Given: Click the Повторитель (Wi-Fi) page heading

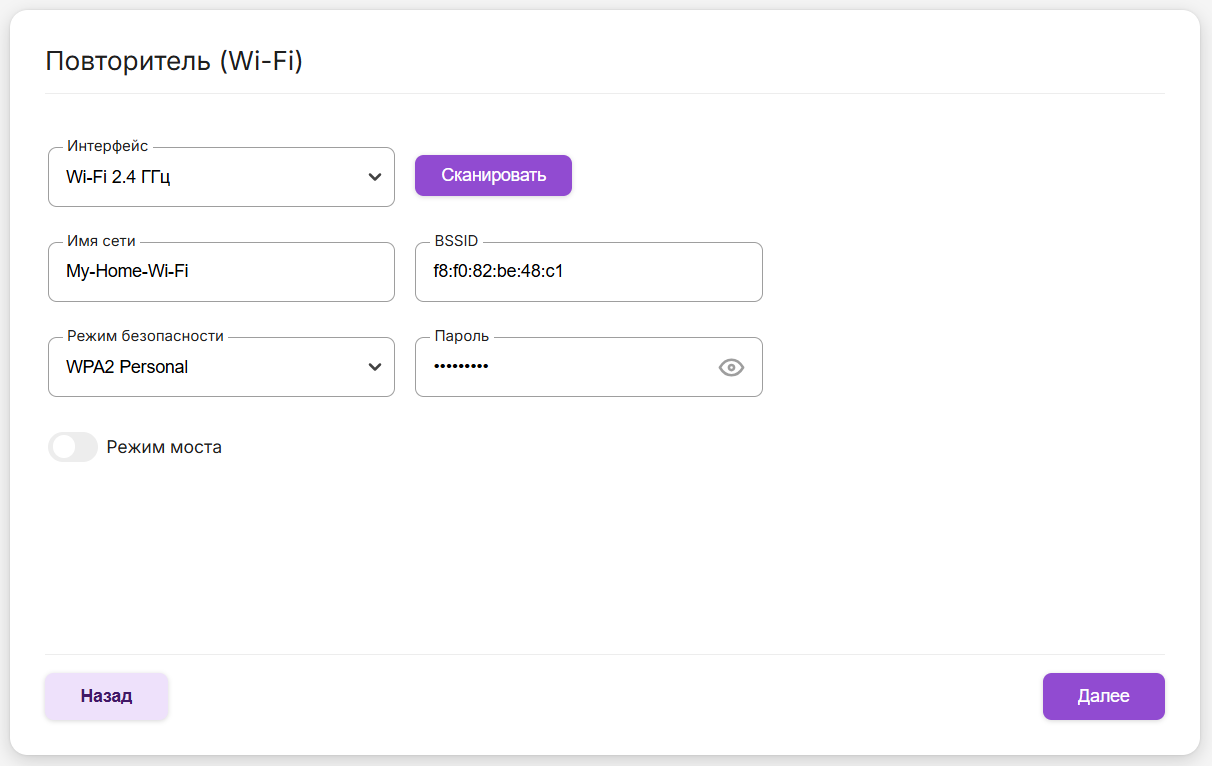Looking at the screenshot, I should (x=174, y=61).
